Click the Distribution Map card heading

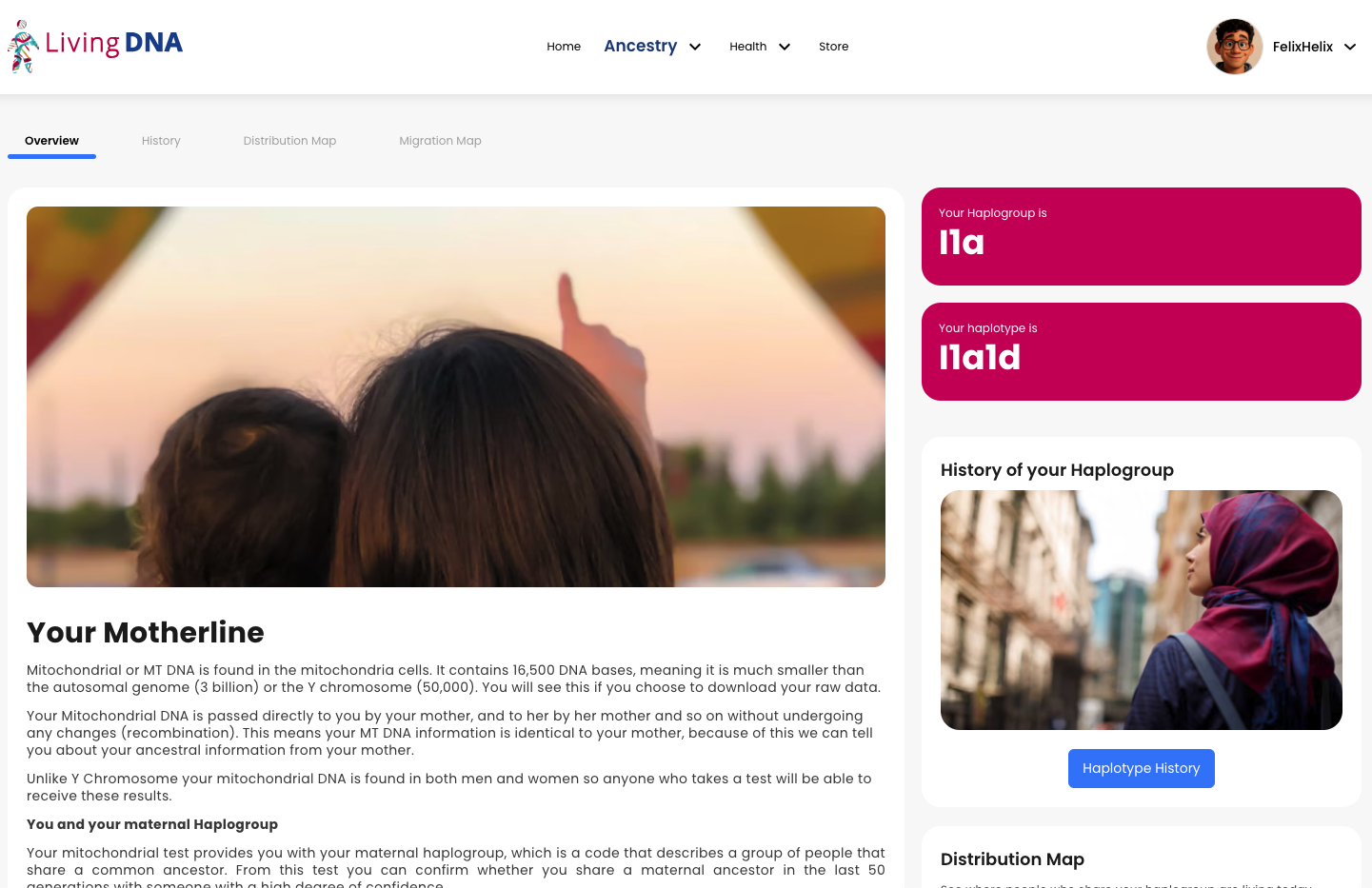pyautogui.click(x=1012, y=859)
